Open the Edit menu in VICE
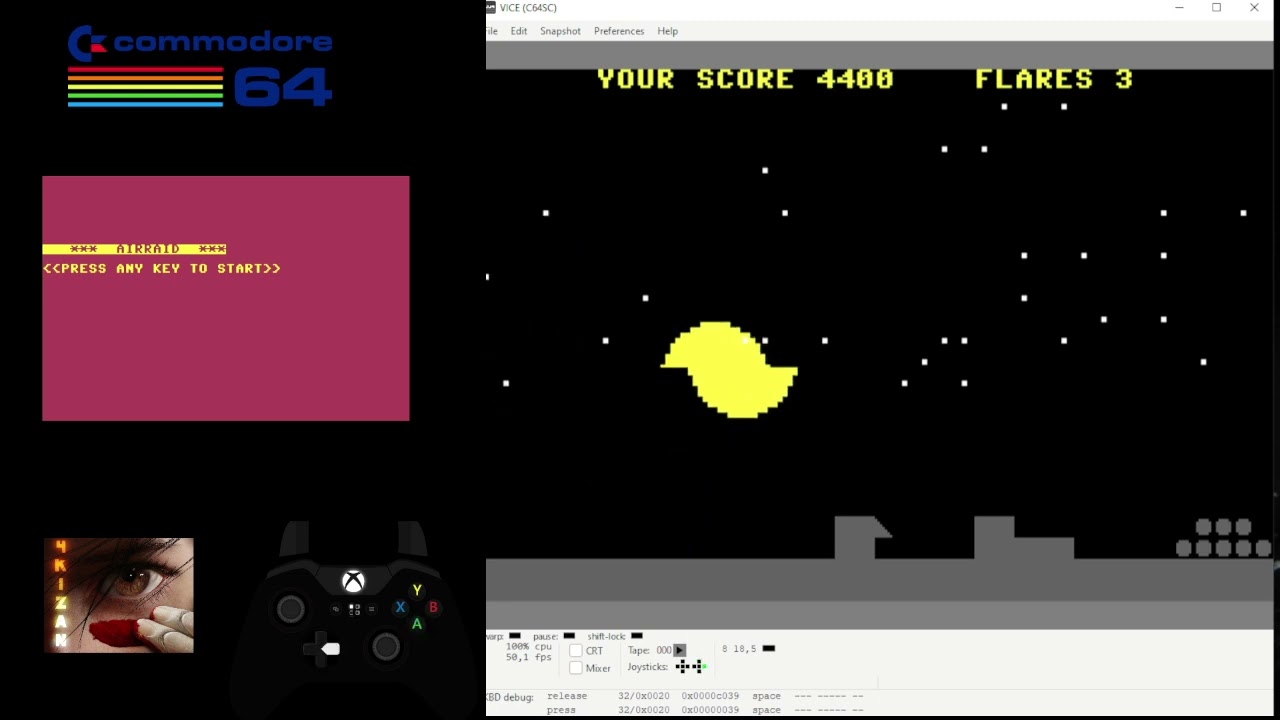Screen dimensions: 1280x720 point(518,31)
